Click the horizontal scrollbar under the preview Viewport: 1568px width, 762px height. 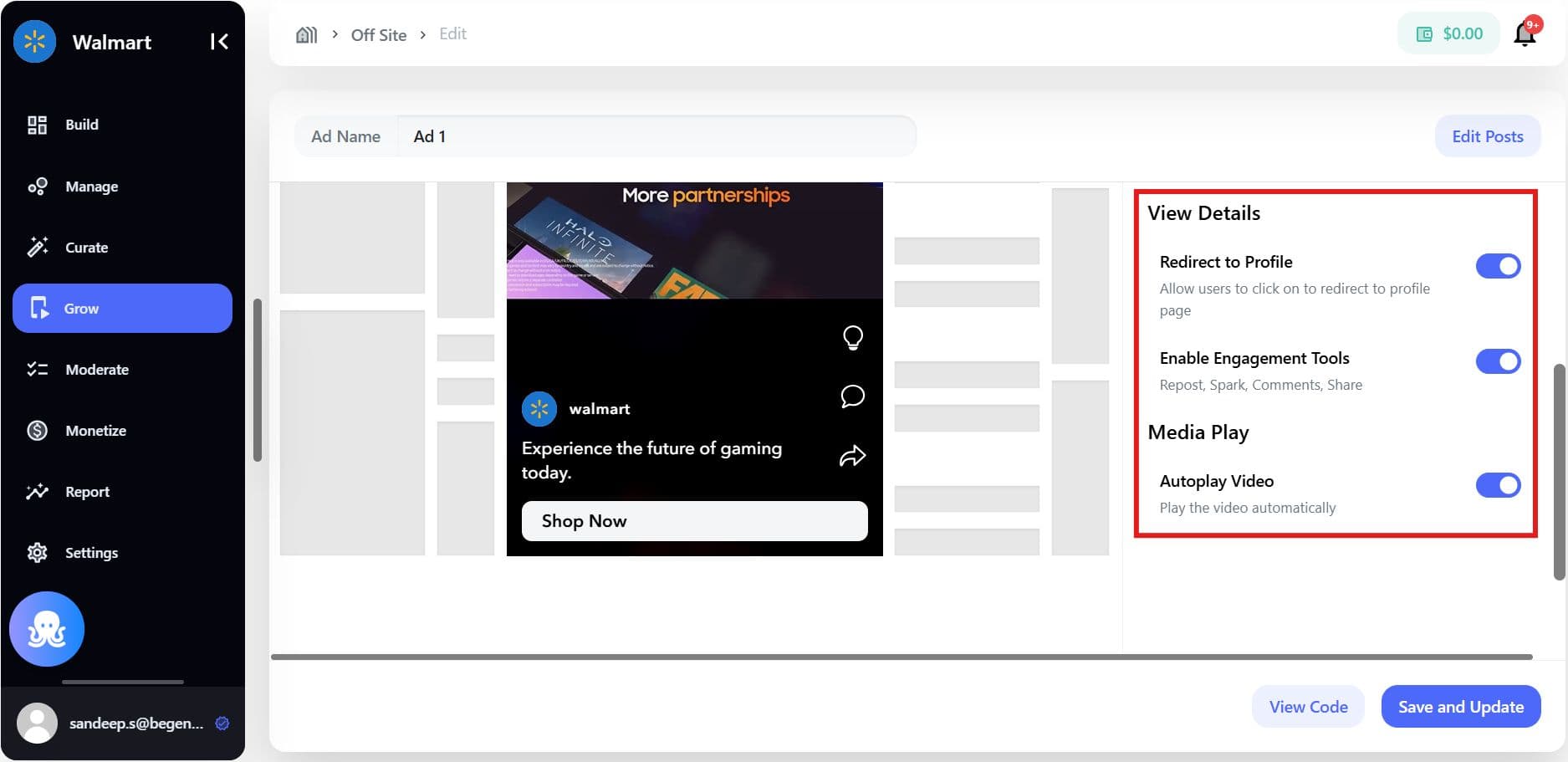901,657
